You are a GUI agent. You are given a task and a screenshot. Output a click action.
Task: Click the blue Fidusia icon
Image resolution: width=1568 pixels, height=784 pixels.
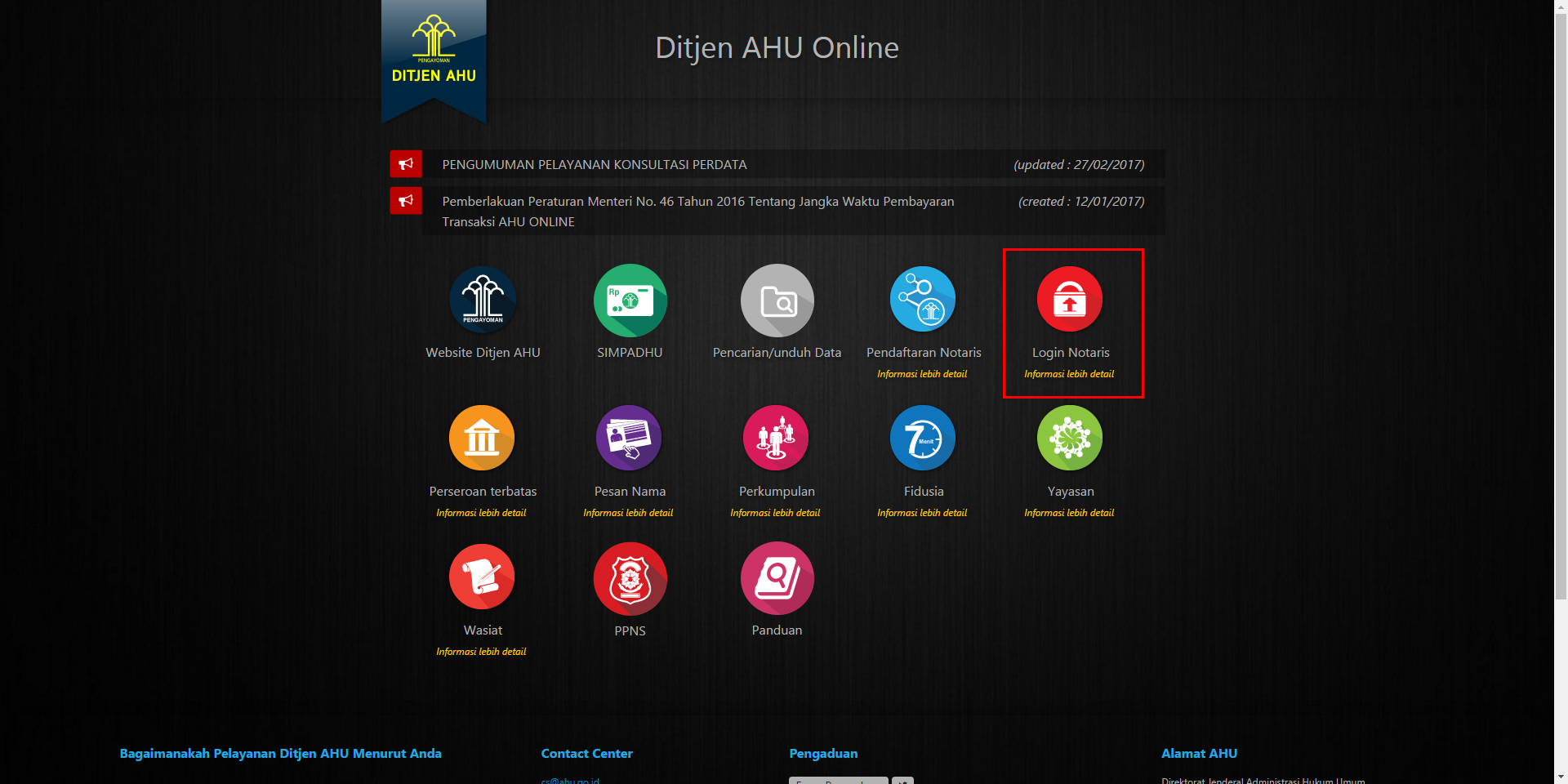923,439
